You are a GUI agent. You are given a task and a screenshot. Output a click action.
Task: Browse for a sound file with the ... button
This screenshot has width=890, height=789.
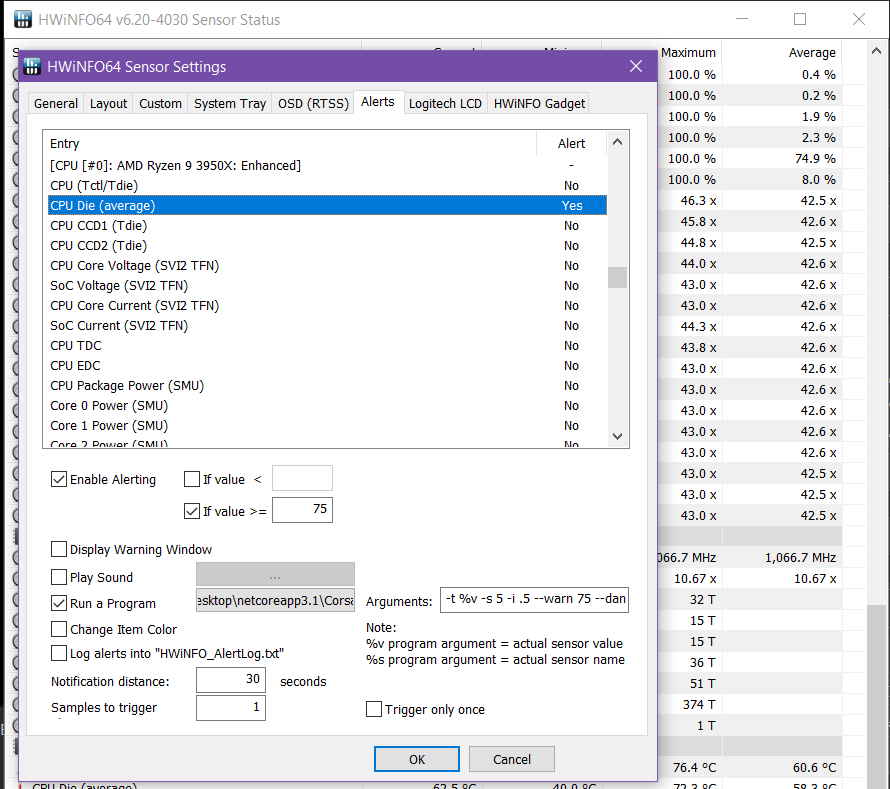pyautogui.click(x=275, y=574)
